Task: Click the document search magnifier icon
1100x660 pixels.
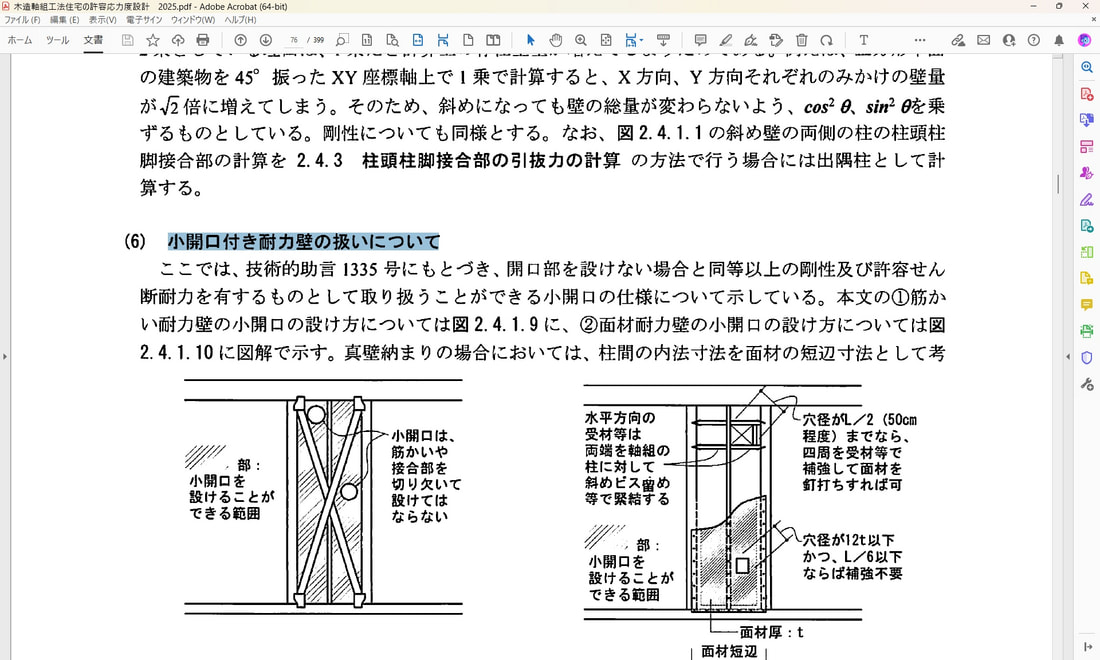Action: coord(393,40)
